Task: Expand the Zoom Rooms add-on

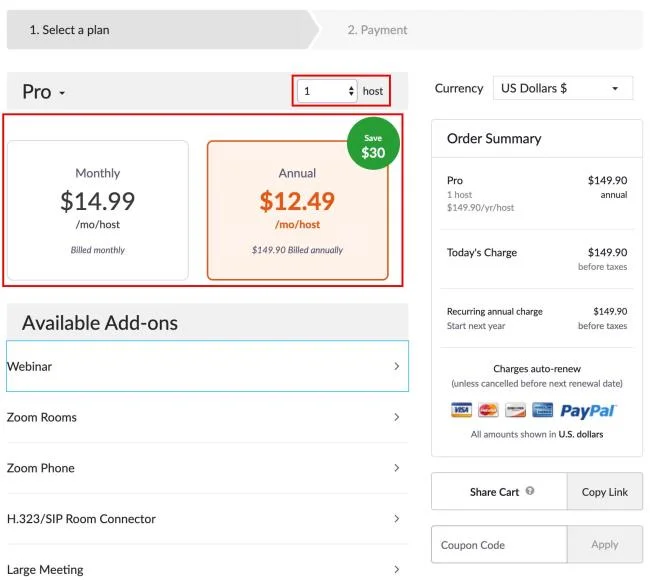Action: coord(207,417)
